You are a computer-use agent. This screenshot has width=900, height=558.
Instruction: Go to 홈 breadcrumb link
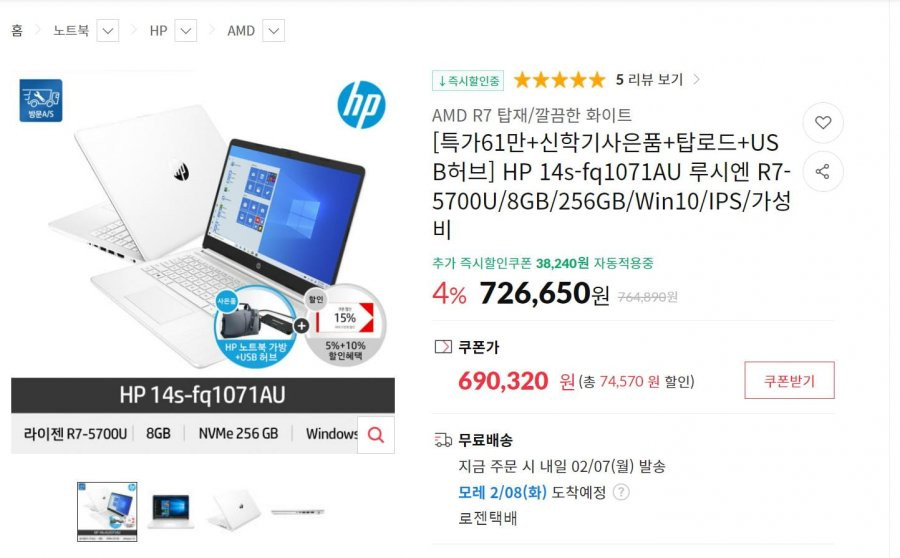(17, 30)
